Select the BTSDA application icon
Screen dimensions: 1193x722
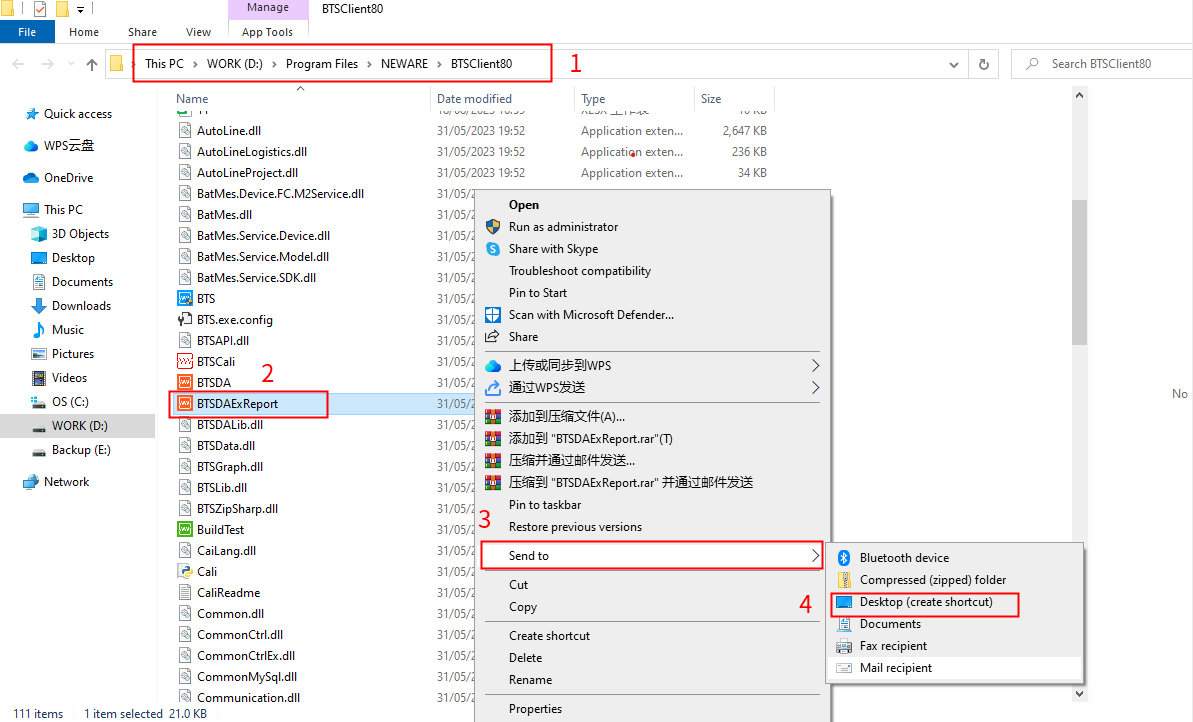184,382
